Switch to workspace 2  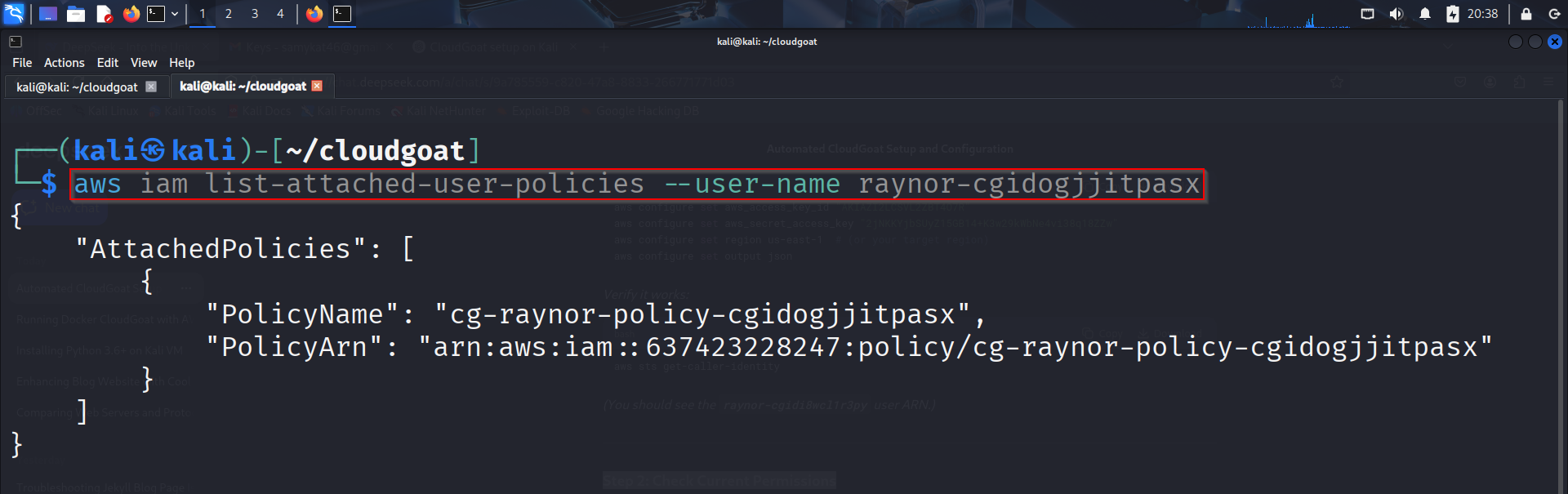229,14
